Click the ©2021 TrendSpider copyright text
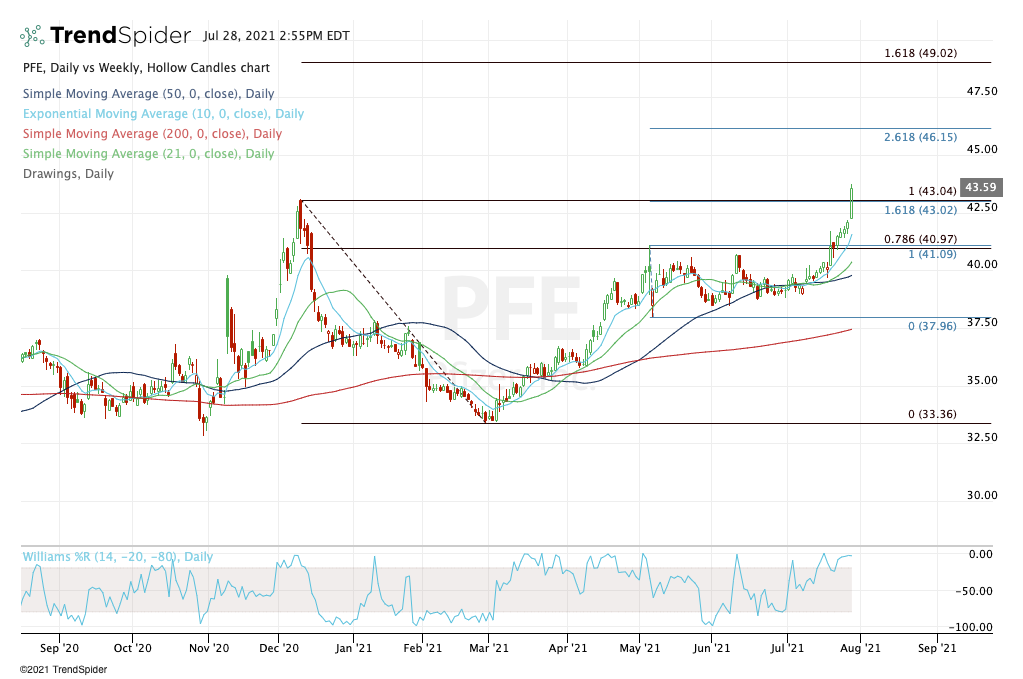 pyautogui.click(x=52, y=669)
